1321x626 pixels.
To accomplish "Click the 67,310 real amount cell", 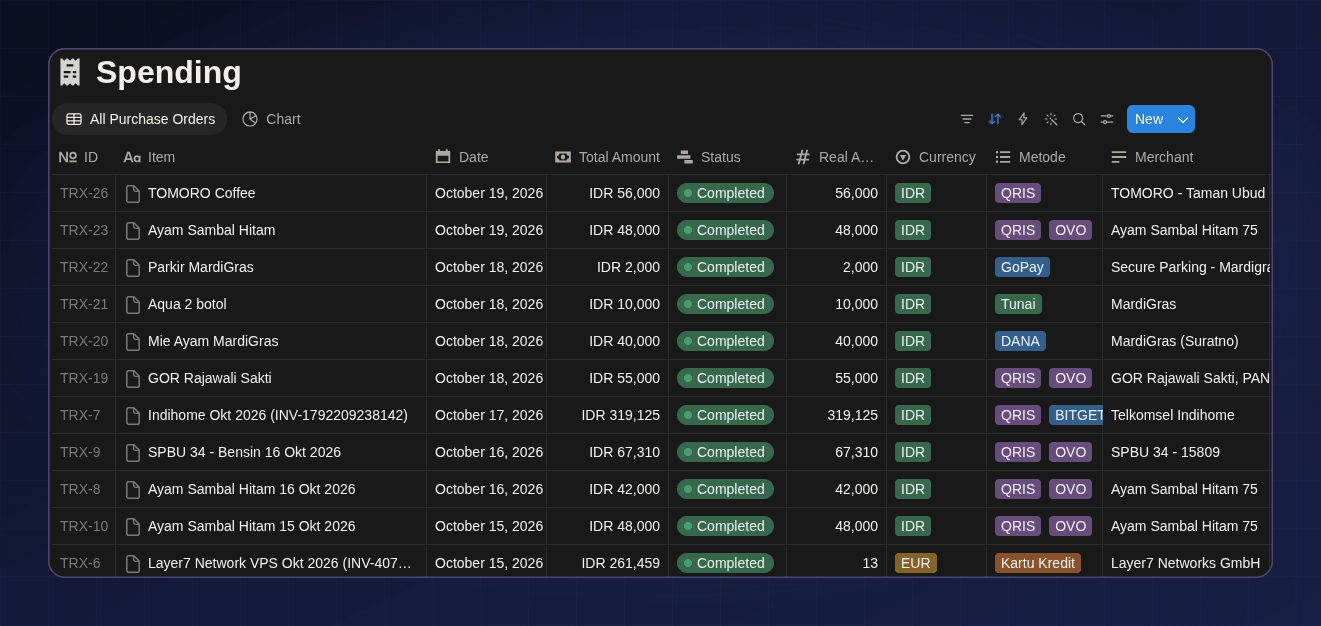I will tap(837, 452).
